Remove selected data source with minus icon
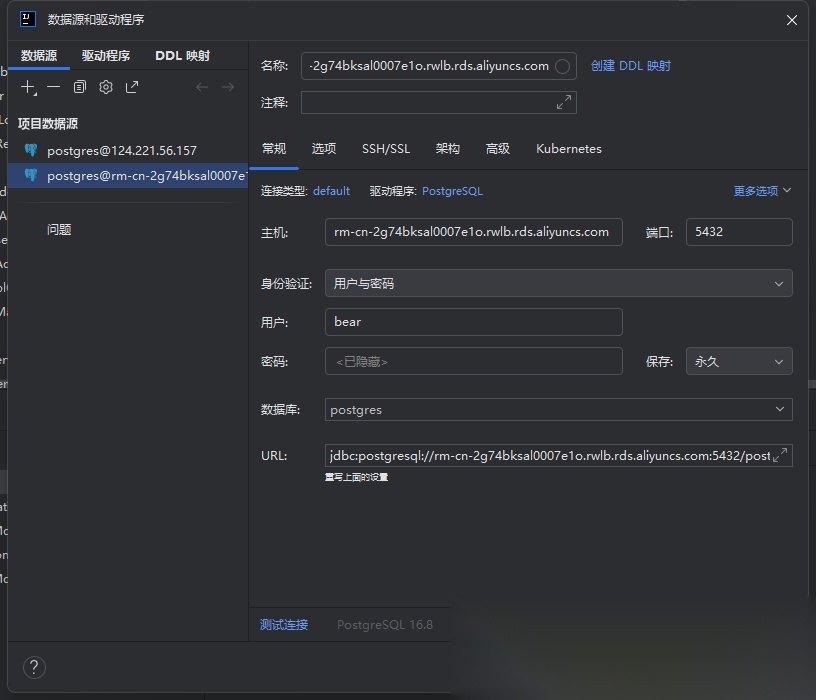 pyautogui.click(x=54, y=87)
